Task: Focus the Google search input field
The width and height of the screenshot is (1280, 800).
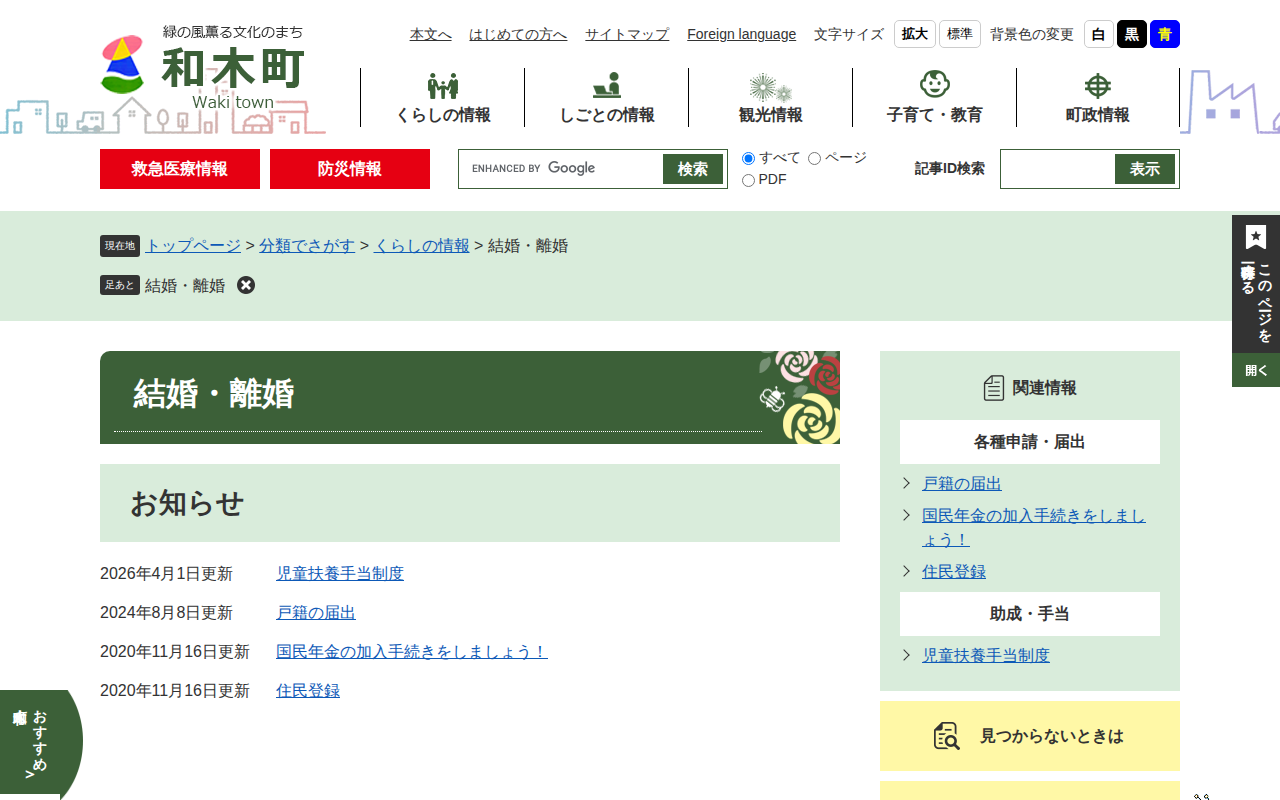Action: [562, 169]
